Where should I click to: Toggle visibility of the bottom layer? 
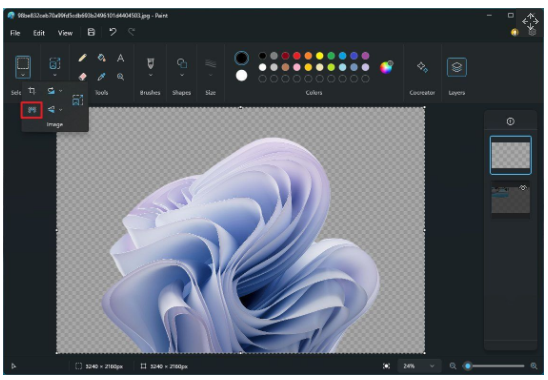(x=523, y=188)
